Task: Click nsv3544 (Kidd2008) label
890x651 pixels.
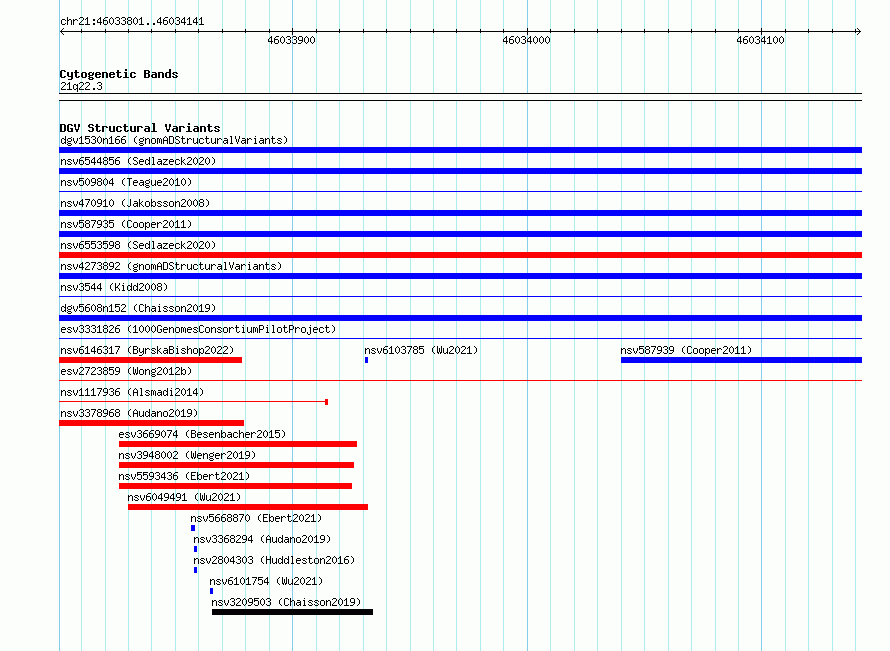Action: tap(114, 287)
